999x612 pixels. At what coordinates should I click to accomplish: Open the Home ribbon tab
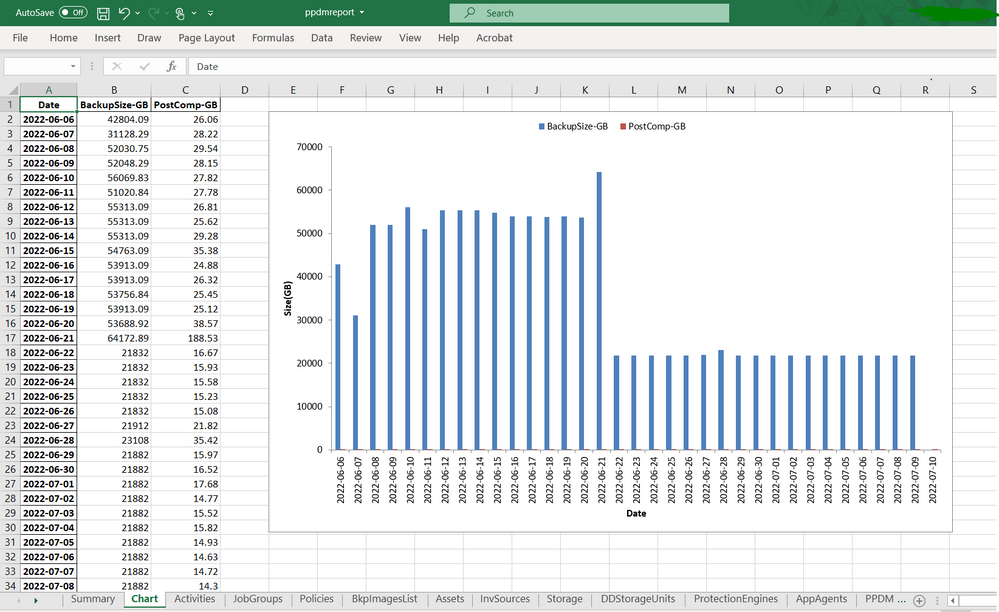click(64, 38)
